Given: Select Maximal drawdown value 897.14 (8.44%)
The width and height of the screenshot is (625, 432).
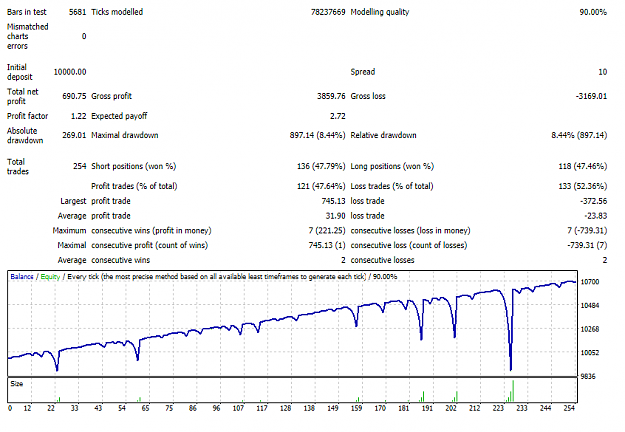Looking at the screenshot, I should click(x=317, y=135).
